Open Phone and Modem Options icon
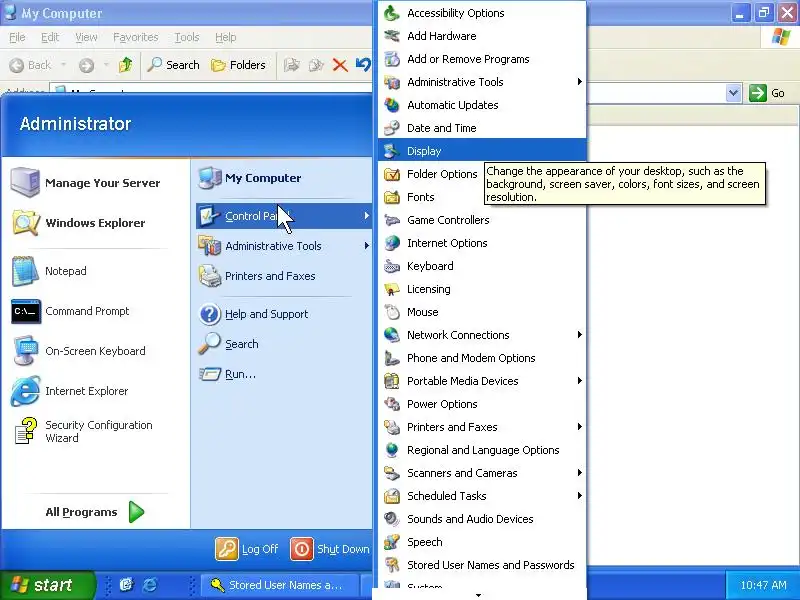 (391, 358)
